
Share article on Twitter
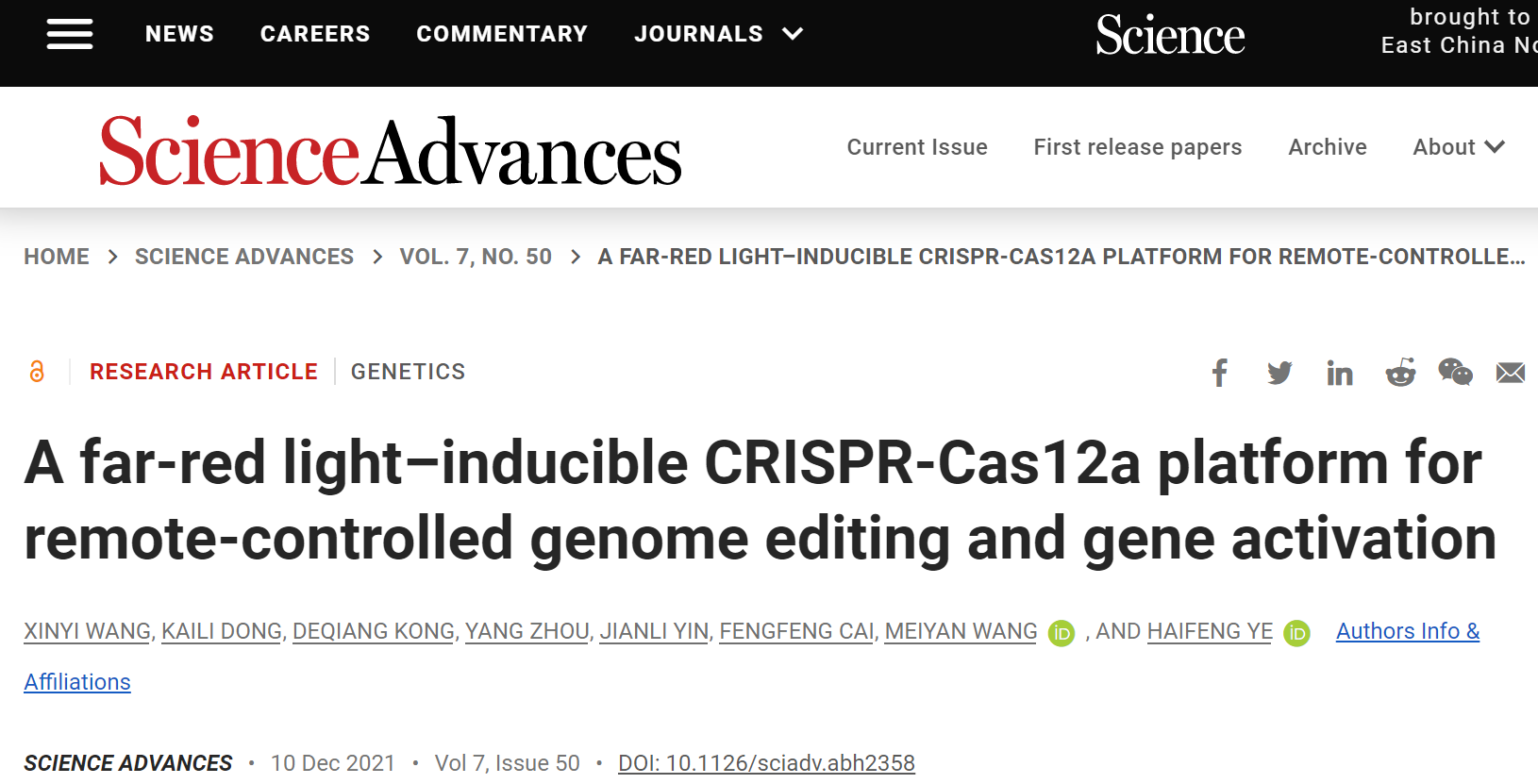pos(1279,373)
